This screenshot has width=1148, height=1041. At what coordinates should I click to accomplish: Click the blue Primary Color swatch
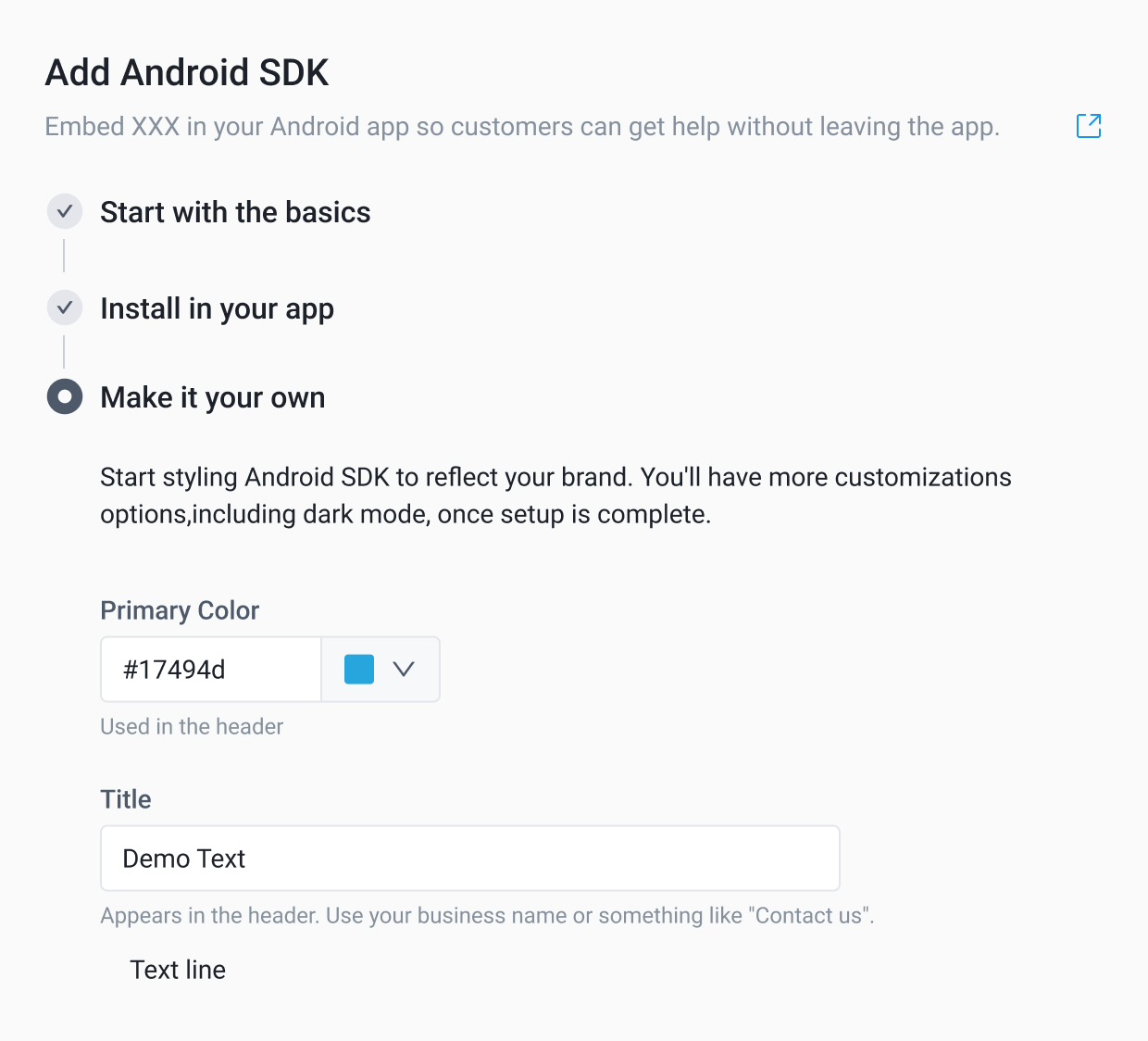point(359,669)
